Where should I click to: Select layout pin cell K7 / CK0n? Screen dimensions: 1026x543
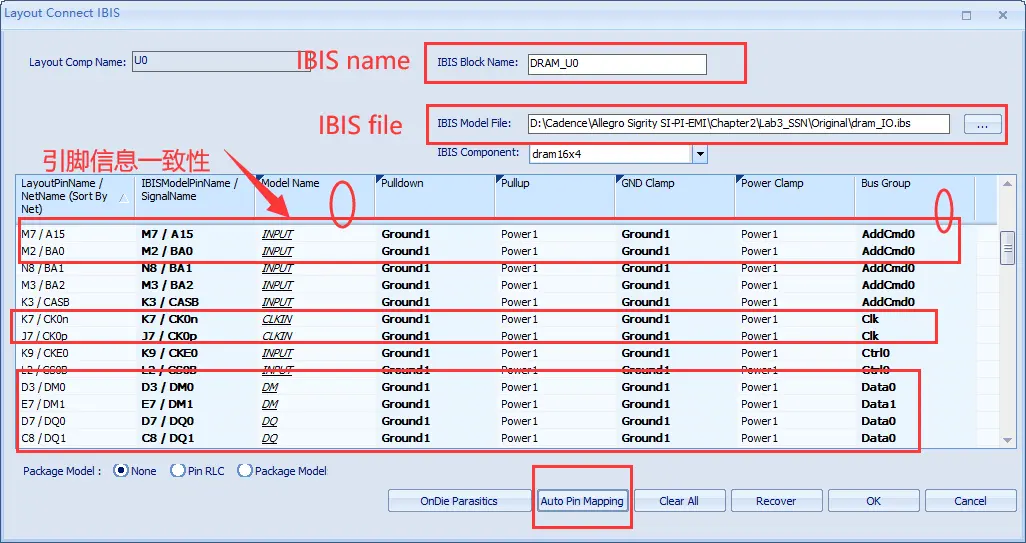point(75,319)
